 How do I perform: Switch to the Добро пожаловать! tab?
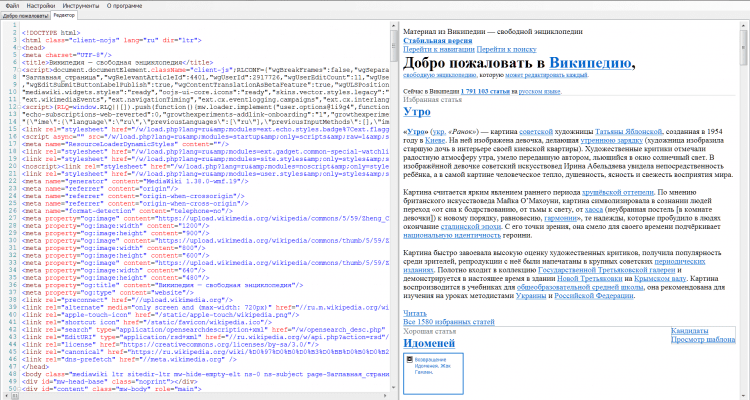pyautogui.click(x=25, y=15)
